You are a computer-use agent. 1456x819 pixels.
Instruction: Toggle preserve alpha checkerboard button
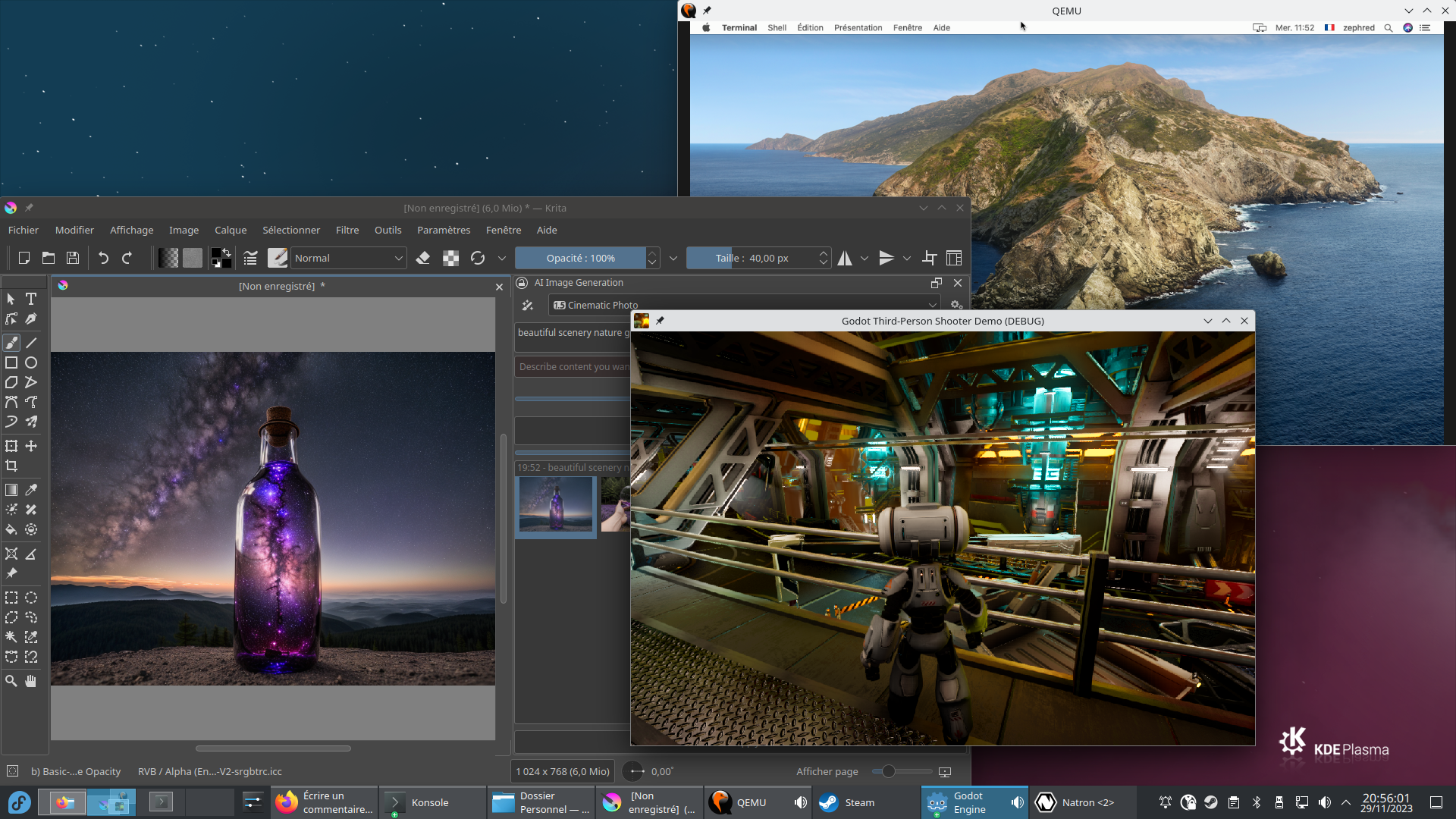[450, 258]
